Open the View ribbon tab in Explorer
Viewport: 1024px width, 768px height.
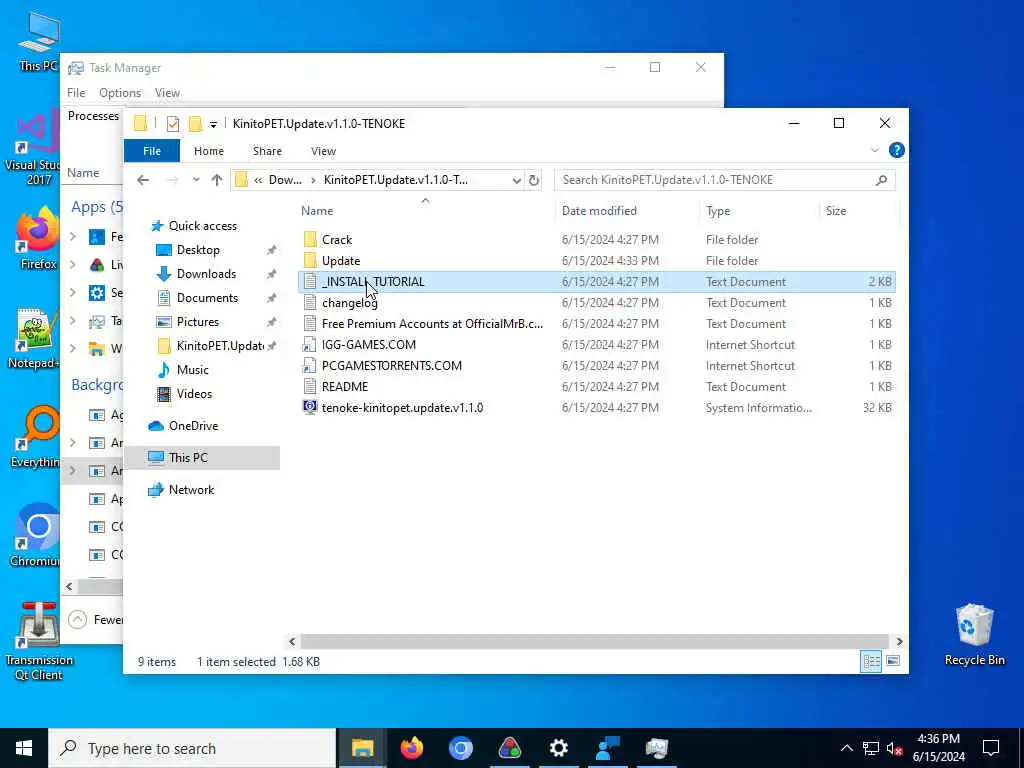pos(323,151)
